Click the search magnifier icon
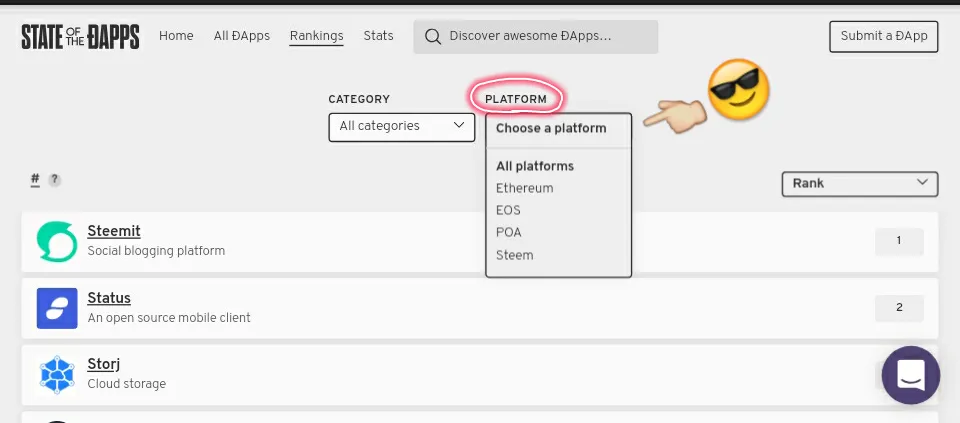 point(433,37)
